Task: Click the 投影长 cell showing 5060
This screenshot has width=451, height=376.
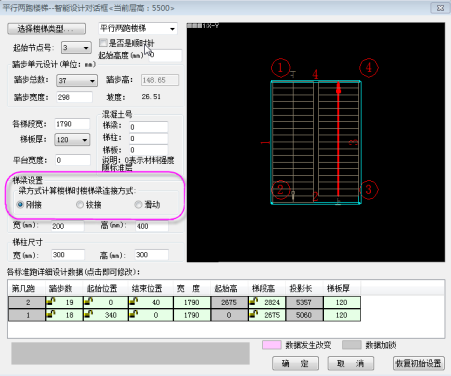Action: tap(304, 315)
